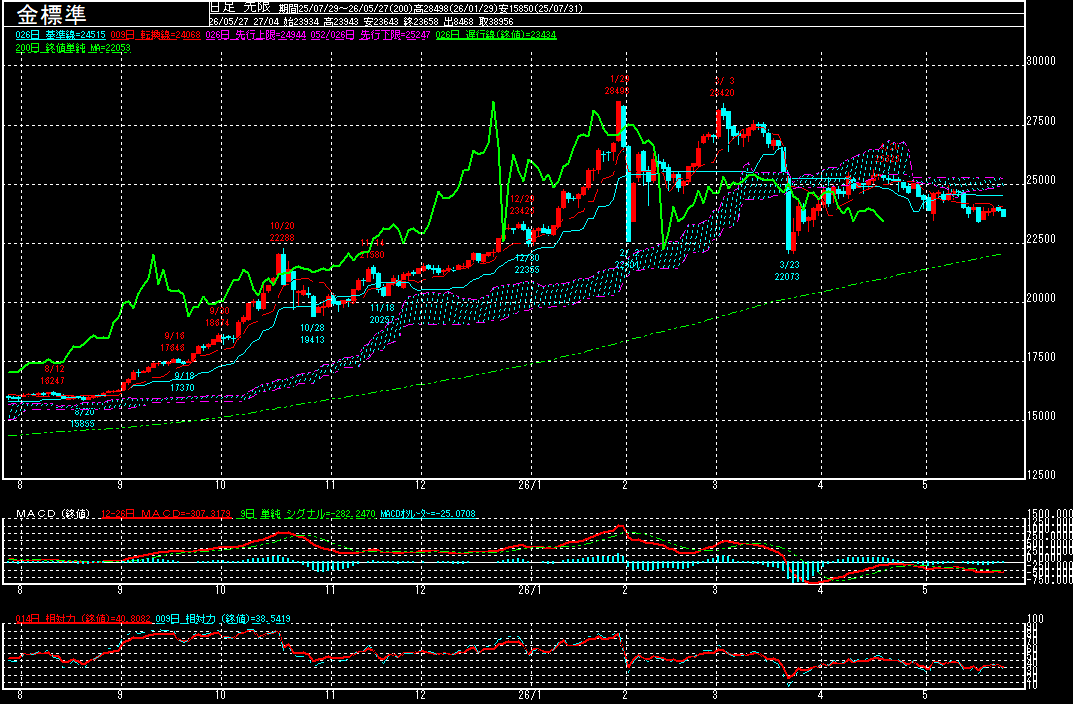Click the 3/23 low price marker 22073
1080x706 pixels.
pos(787,276)
